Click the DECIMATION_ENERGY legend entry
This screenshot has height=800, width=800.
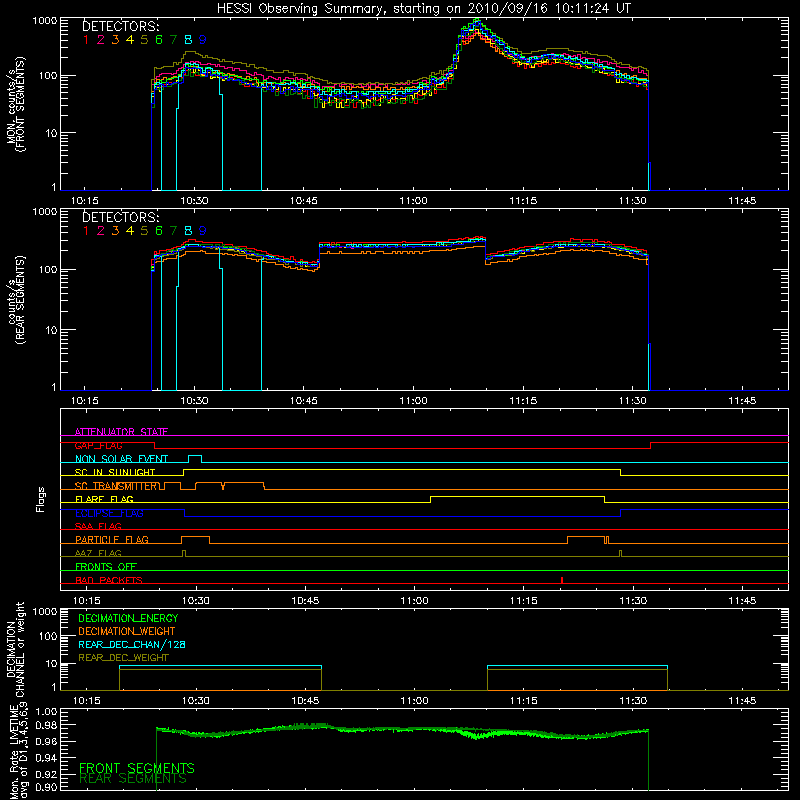[x=128, y=618]
